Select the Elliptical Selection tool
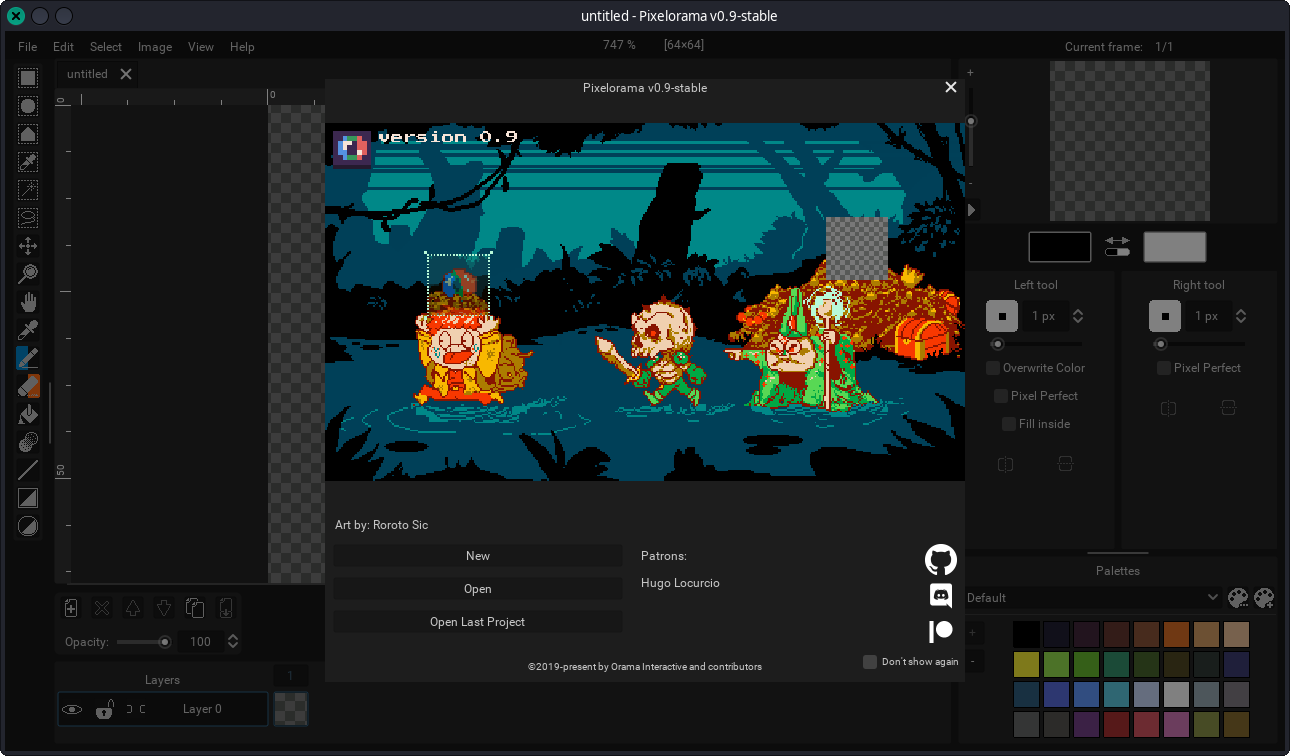This screenshot has height=756, width=1290. [28, 106]
